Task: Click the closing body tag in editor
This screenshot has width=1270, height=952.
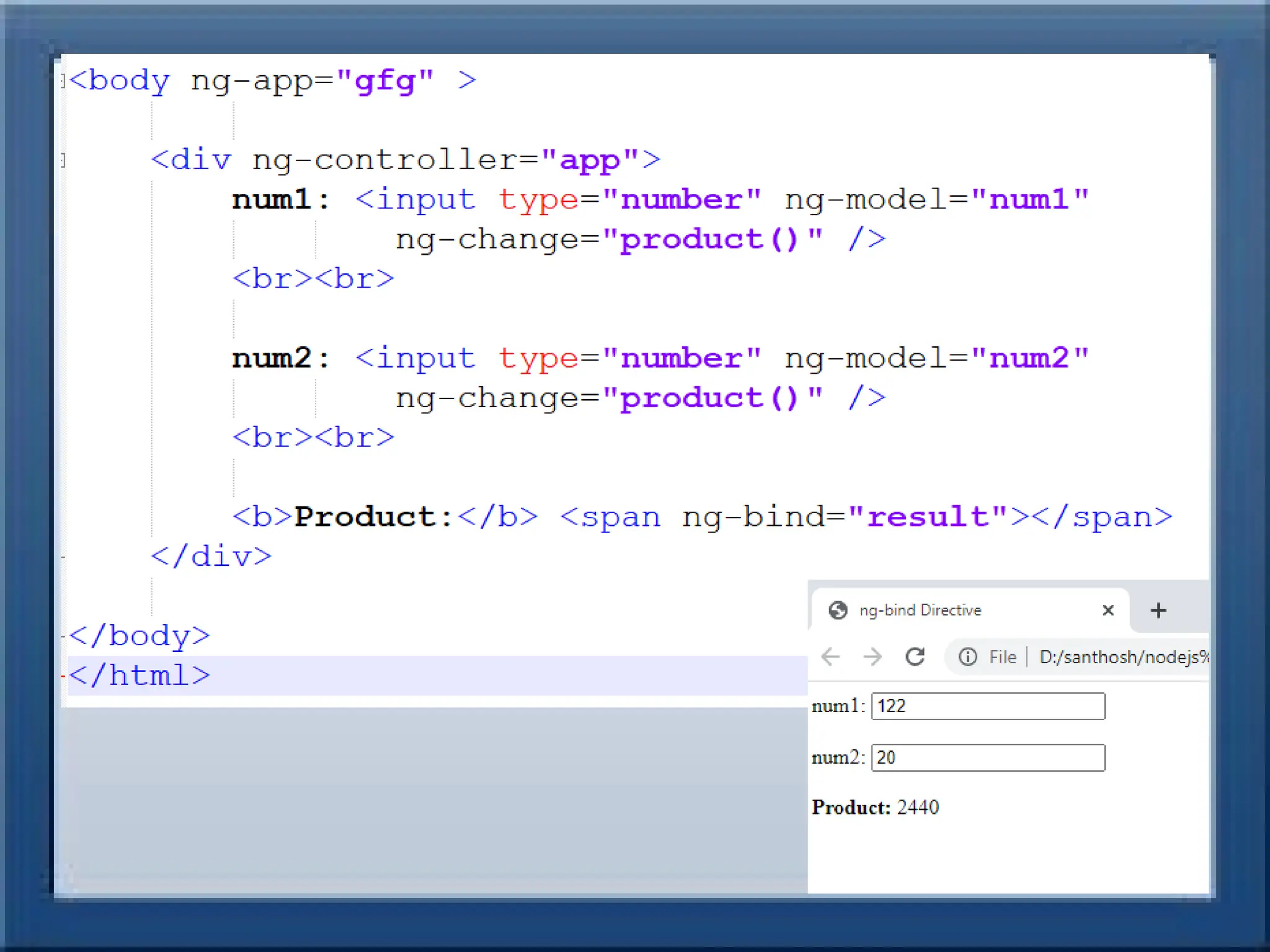Action: [x=140, y=636]
